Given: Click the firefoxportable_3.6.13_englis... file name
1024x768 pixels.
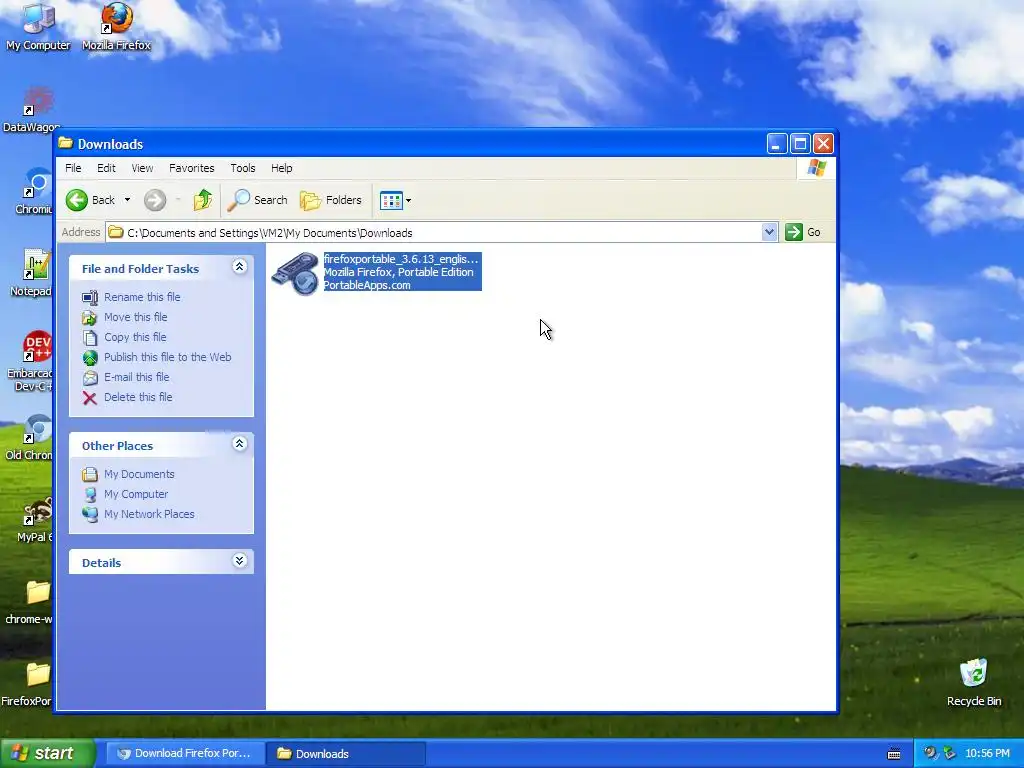Looking at the screenshot, I should [x=402, y=259].
